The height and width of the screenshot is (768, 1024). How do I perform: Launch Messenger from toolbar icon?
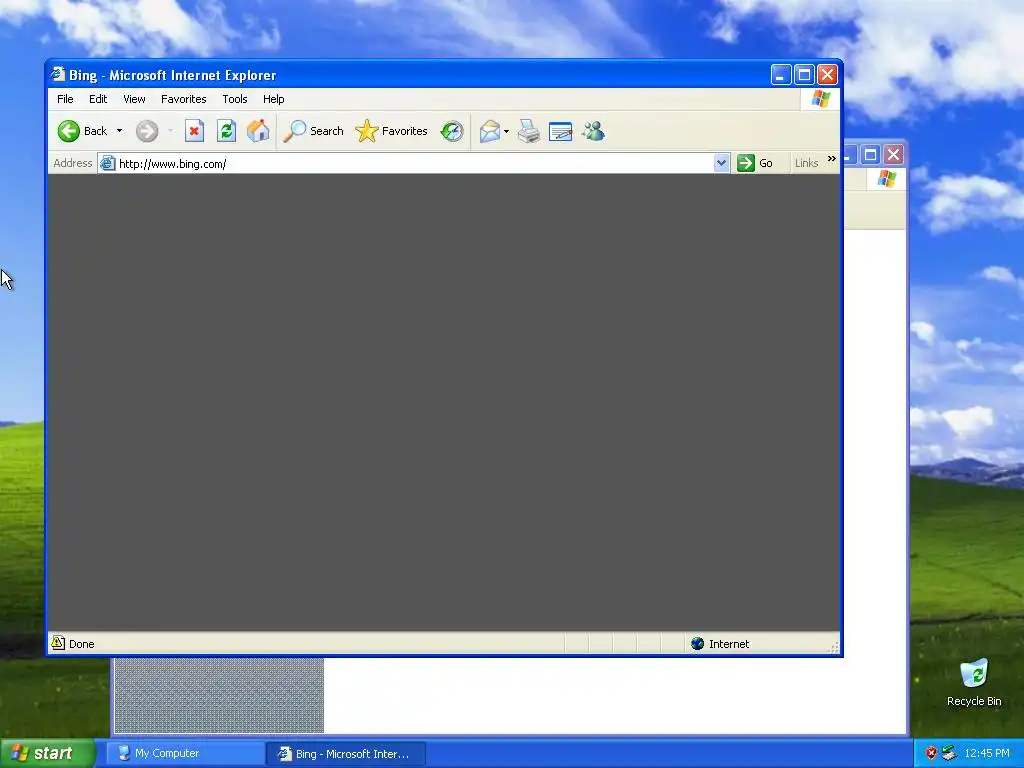[x=594, y=131]
